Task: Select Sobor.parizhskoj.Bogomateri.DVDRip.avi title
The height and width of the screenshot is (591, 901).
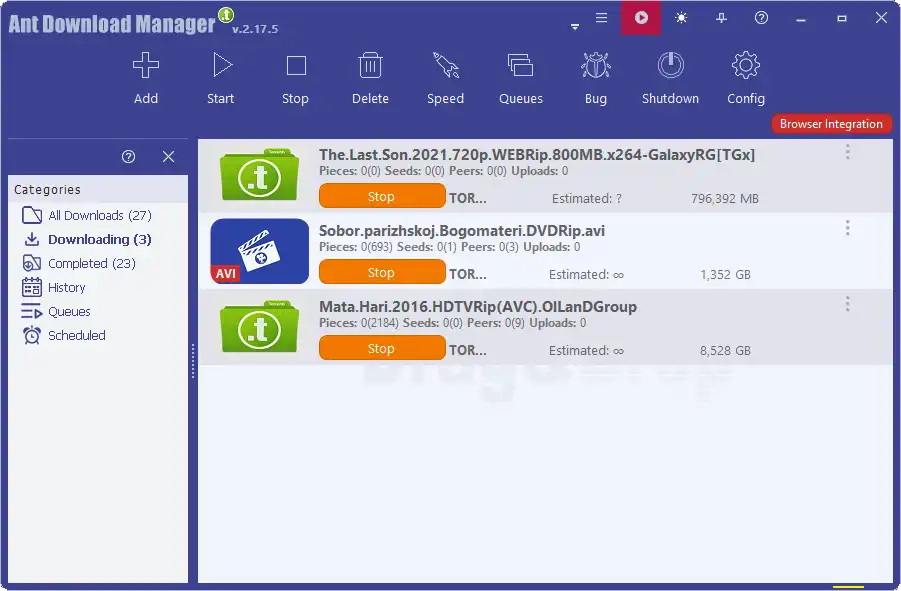Action: pos(462,231)
